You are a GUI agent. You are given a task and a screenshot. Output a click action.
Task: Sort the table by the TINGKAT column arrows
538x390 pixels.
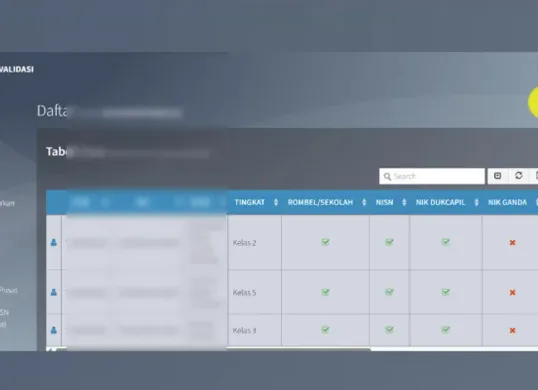pyautogui.click(x=276, y=202)
